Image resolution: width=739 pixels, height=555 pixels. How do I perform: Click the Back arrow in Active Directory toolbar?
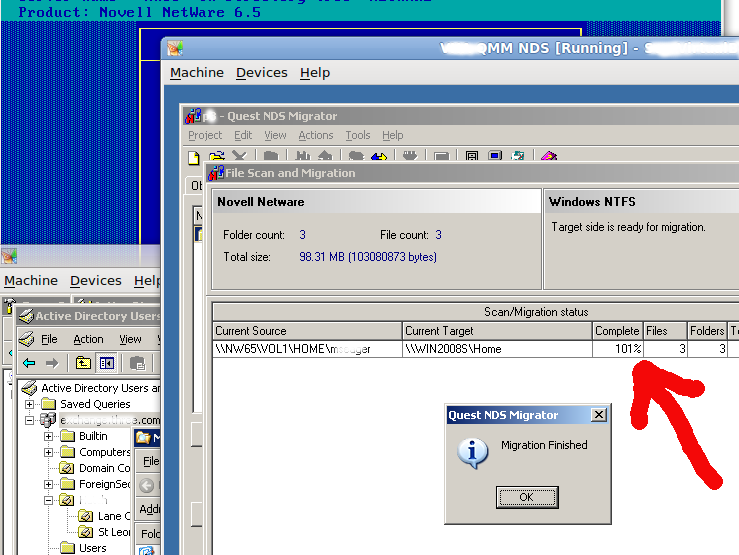pyautogui.click(x=29, y=363)
